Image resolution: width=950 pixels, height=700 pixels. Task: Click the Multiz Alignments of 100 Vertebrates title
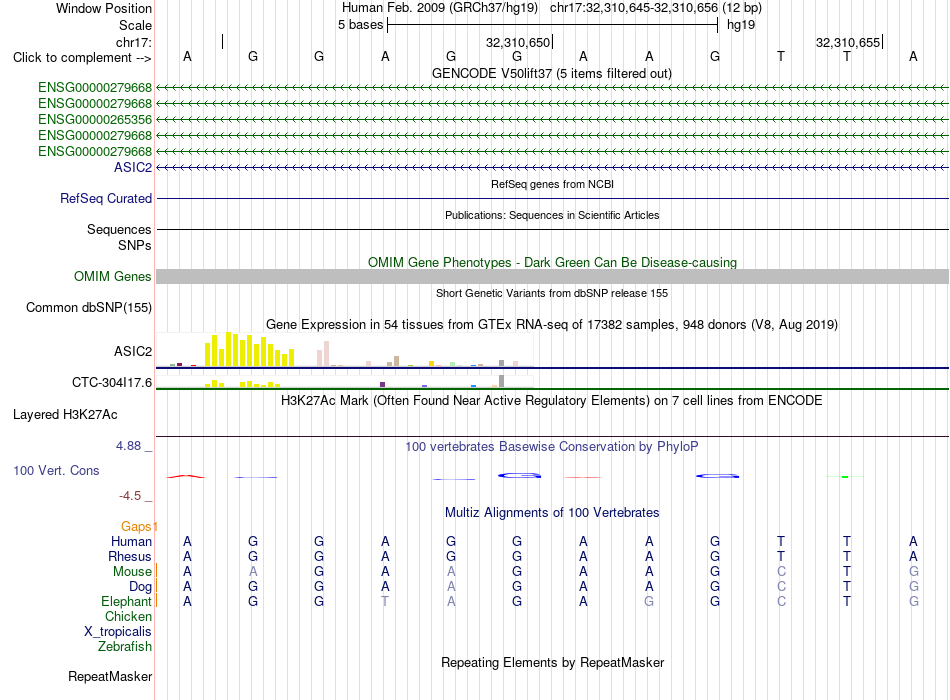(552, 513)
